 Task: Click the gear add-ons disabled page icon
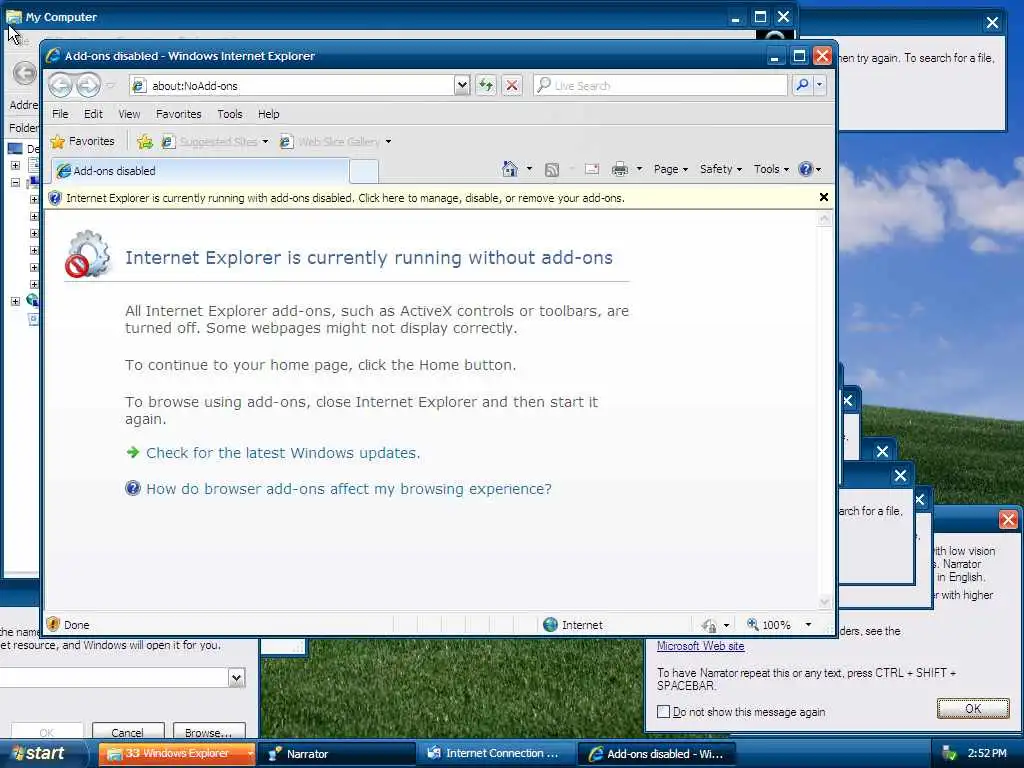coord(88,254)
